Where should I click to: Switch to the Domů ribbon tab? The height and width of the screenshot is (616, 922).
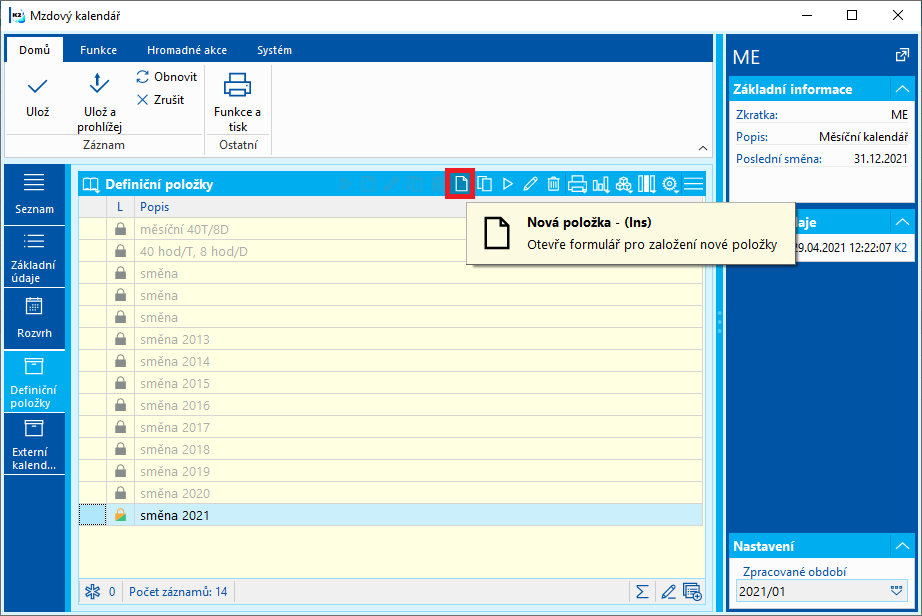click(x=35, y=50)
